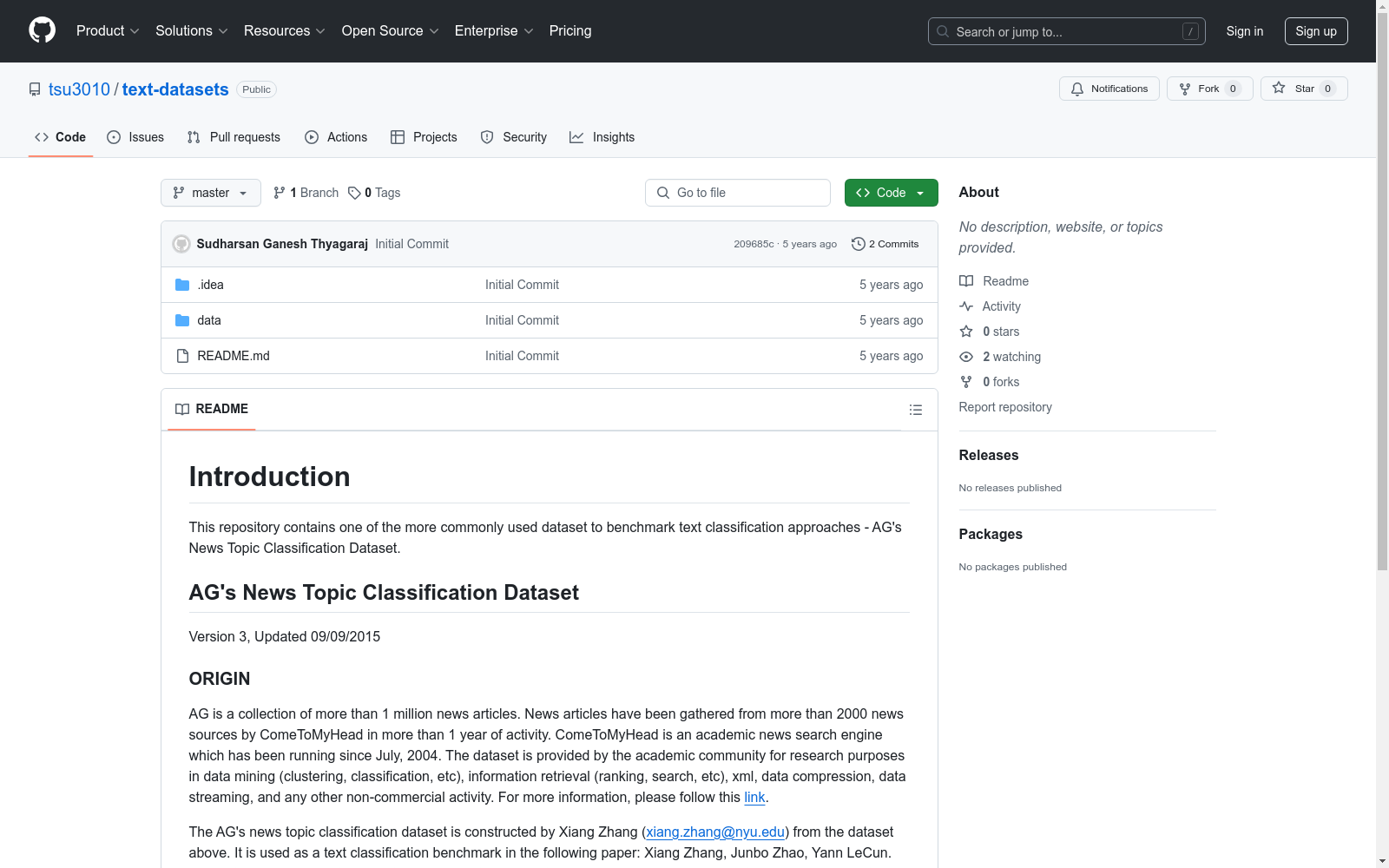Open the Packages heading link
Viewport: 1389px width, 868px height.
click(x=991, y=534)
